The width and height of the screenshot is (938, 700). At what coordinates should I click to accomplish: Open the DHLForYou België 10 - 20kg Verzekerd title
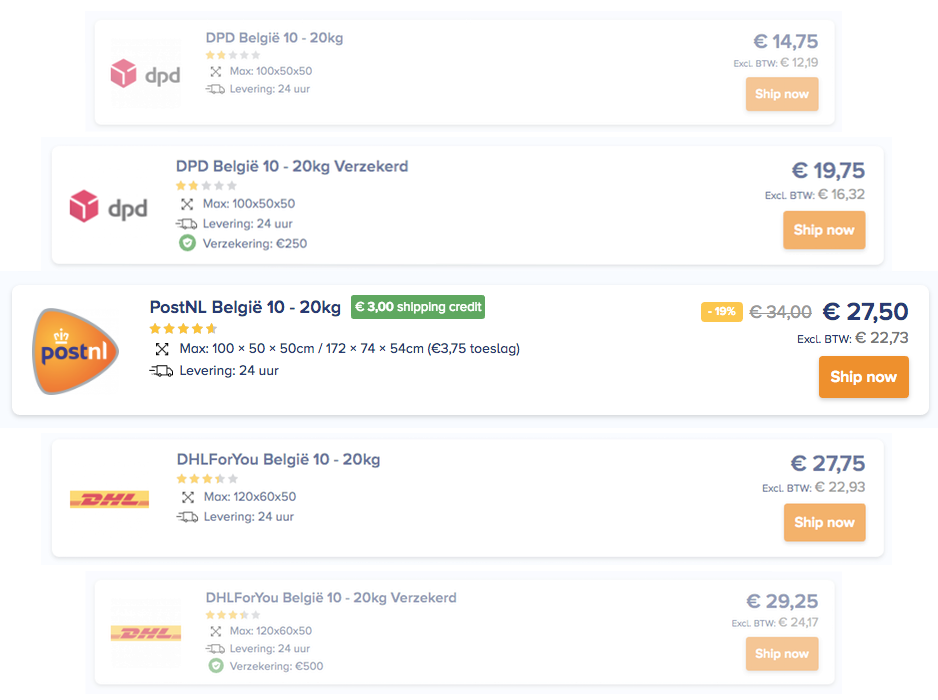click(x=330, y=598)
